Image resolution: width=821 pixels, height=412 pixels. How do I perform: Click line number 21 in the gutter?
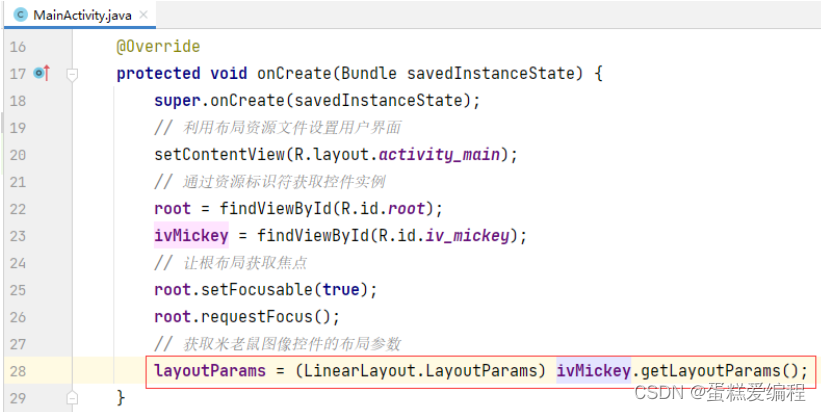(x=17, y=182)
